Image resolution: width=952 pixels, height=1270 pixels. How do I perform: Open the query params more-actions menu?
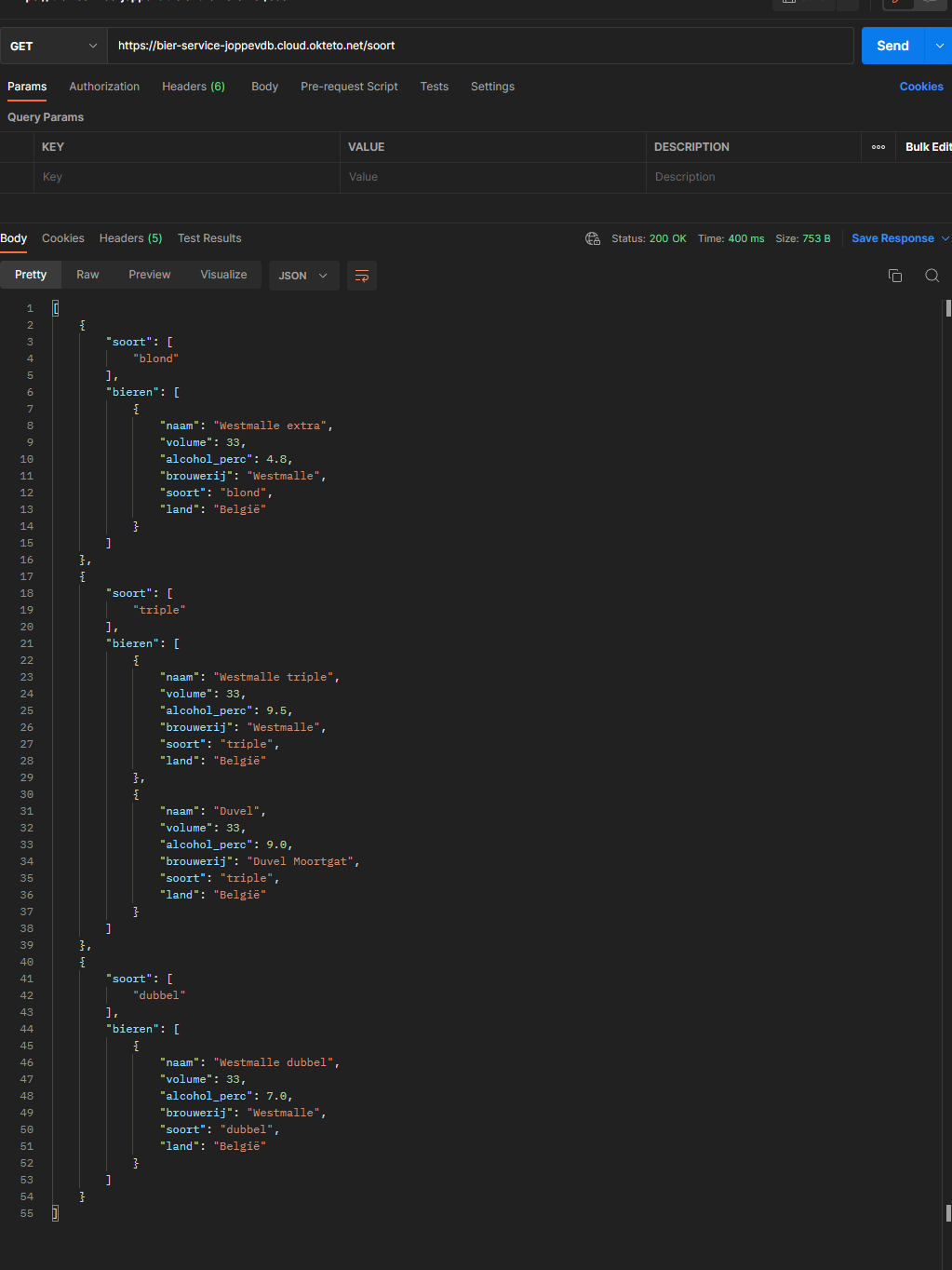[x=878, y=146]
